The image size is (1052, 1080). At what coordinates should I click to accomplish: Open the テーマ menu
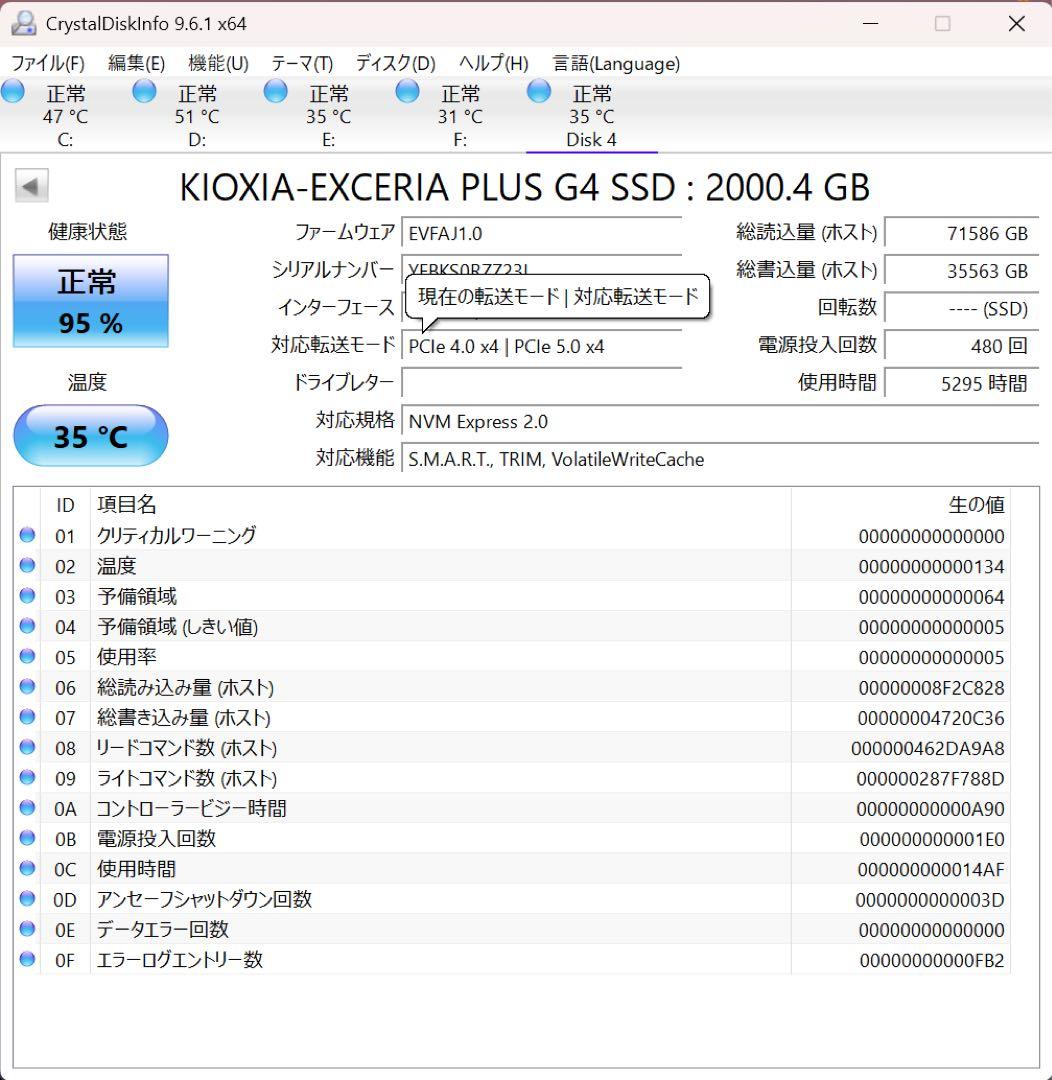point(300,62)
